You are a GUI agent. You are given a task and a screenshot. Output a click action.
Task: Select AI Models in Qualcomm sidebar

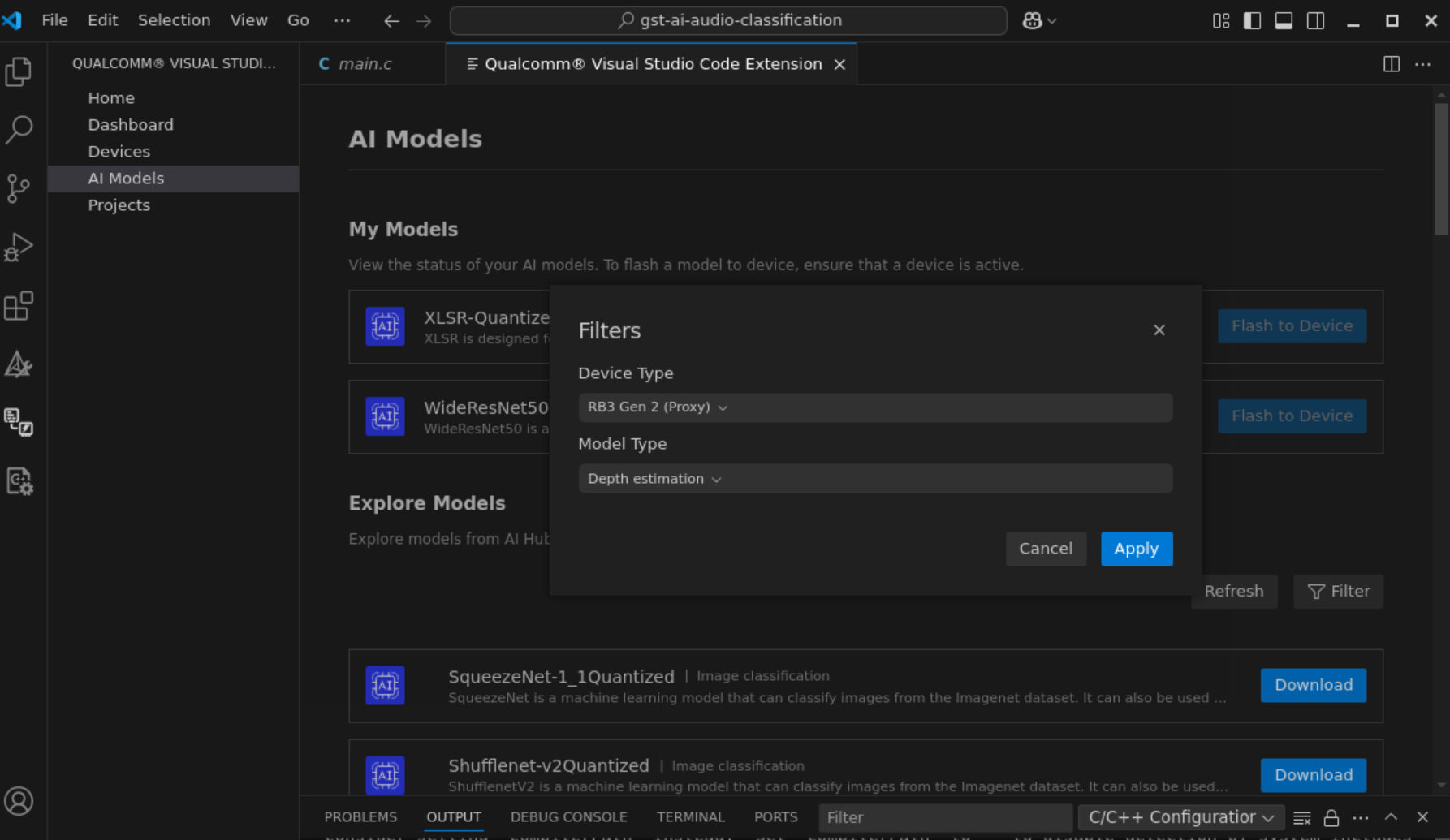coord(173,179)
